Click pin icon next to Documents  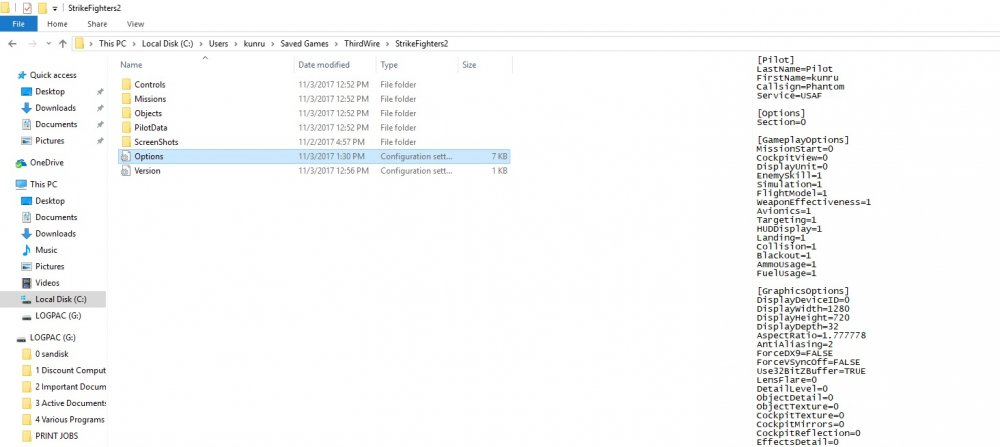pos(99,124)
